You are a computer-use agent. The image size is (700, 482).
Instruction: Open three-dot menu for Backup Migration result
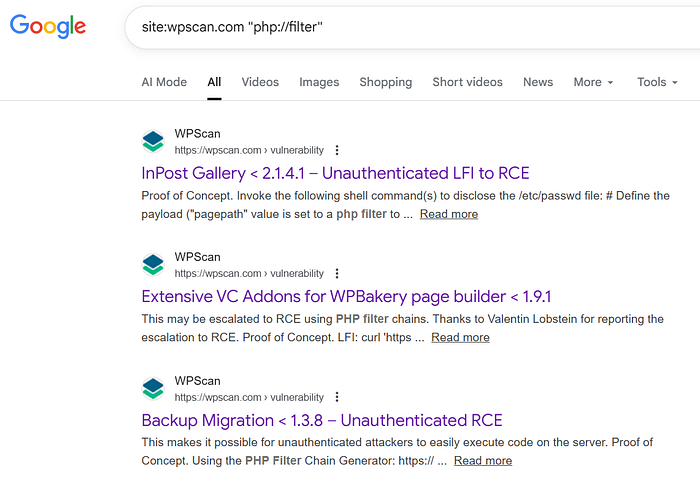(x=337, y=397)
